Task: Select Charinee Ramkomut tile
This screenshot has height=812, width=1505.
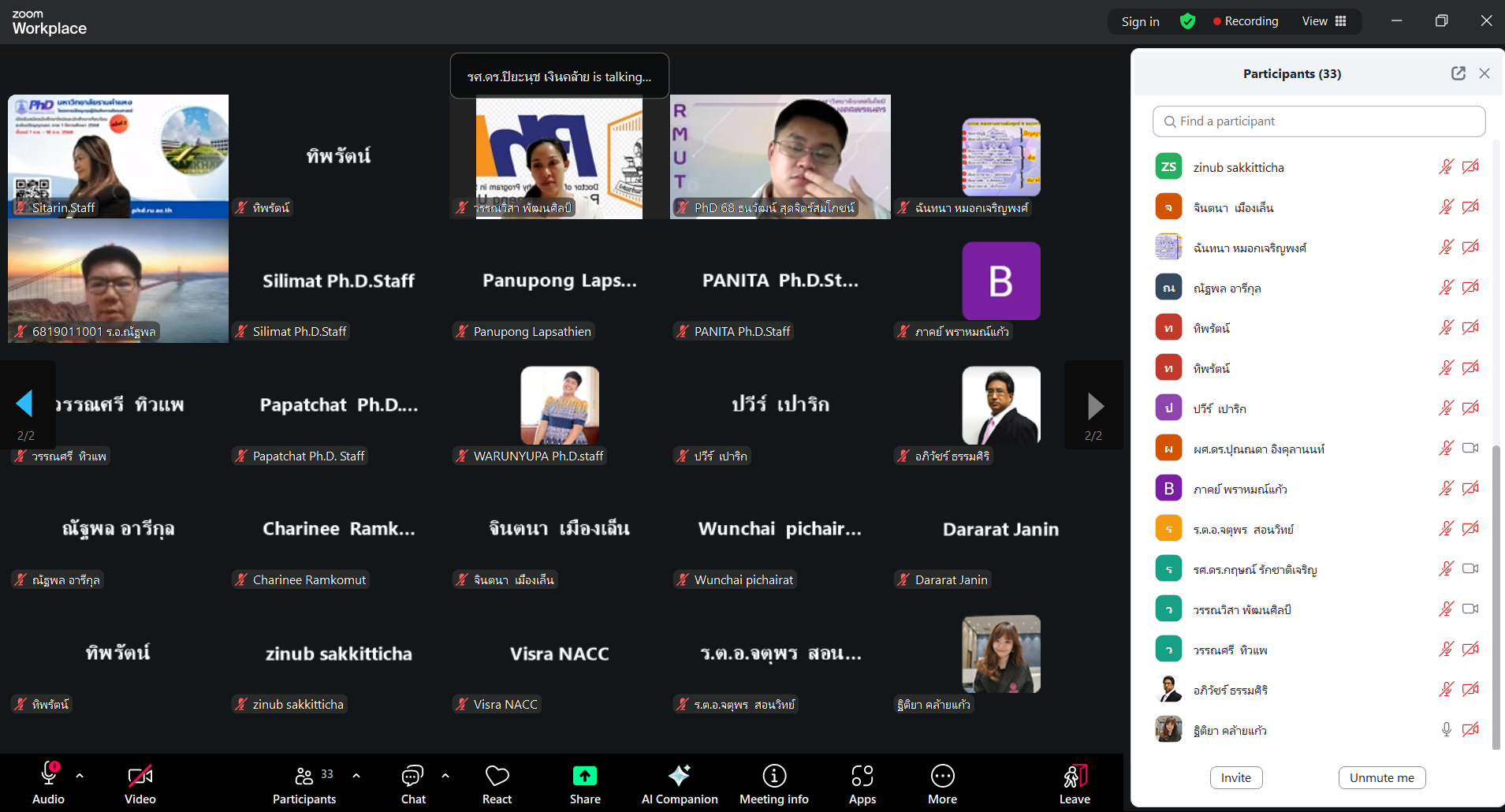Action: pos(339,529)
